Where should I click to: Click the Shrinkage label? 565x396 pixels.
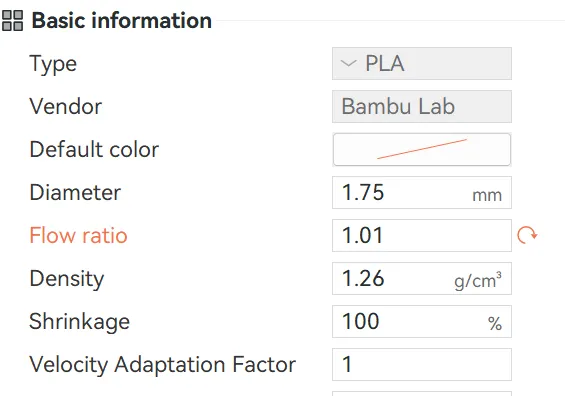click(79, 322)
